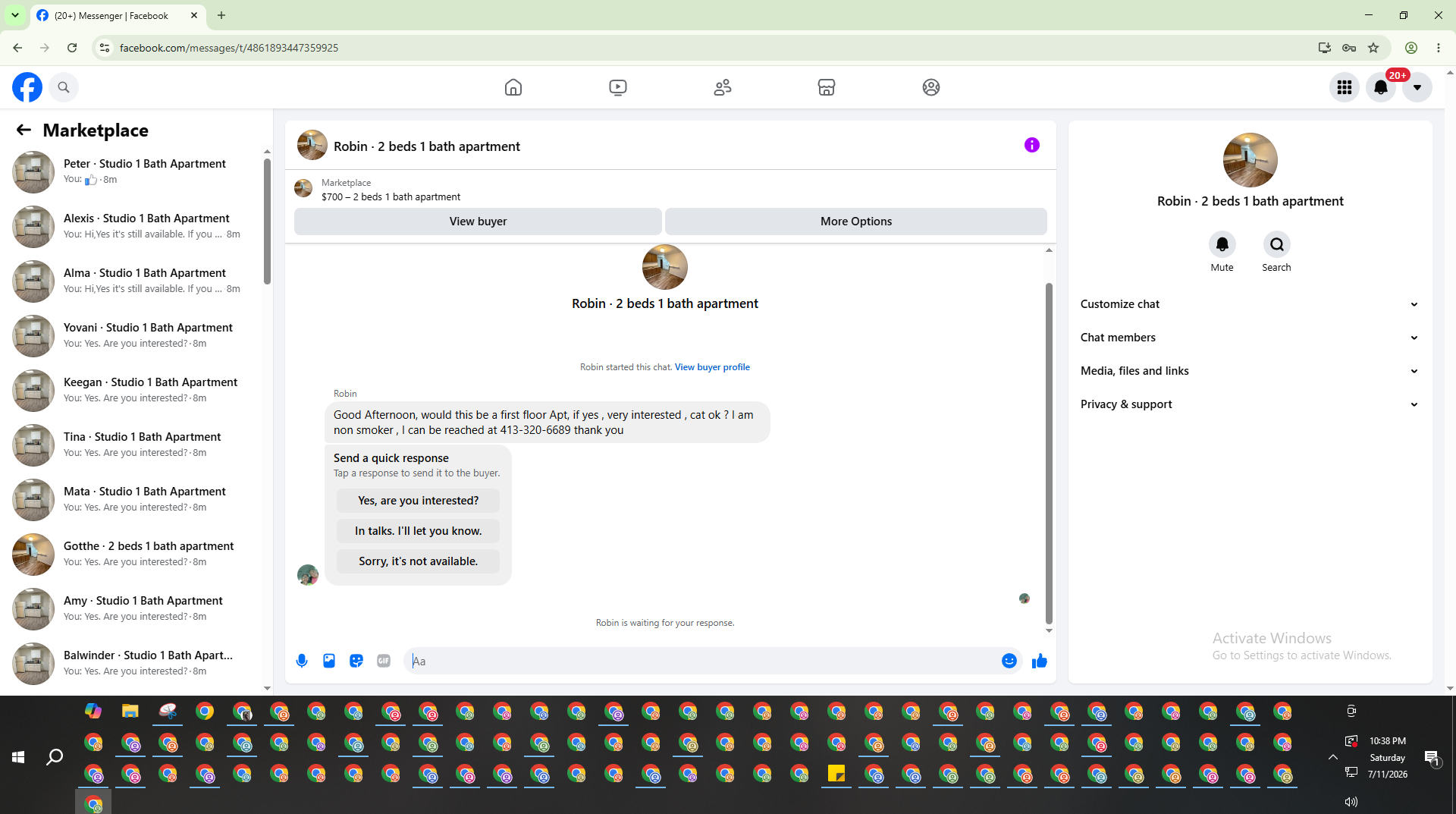Send quick response 'Yes, are you interested?'

tap(418, 501)
